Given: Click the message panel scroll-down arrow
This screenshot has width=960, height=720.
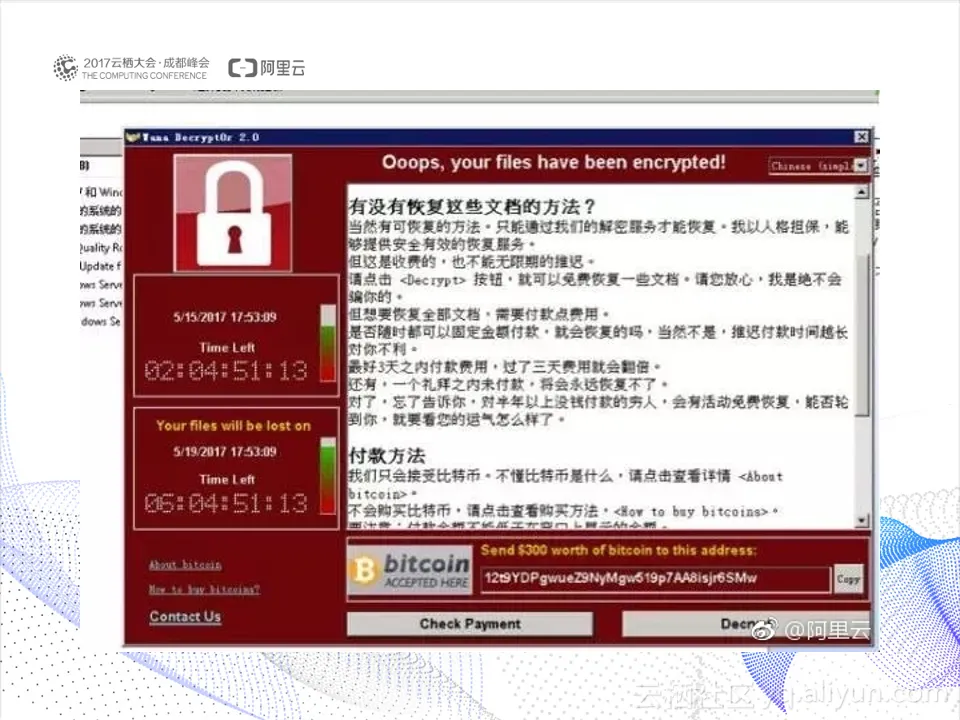Looking at the screenshot, I should pos(861,520).
